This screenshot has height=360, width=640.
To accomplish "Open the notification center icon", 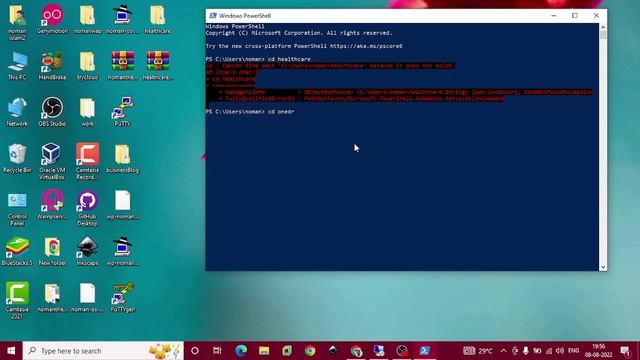I will [x=625, y=351].
